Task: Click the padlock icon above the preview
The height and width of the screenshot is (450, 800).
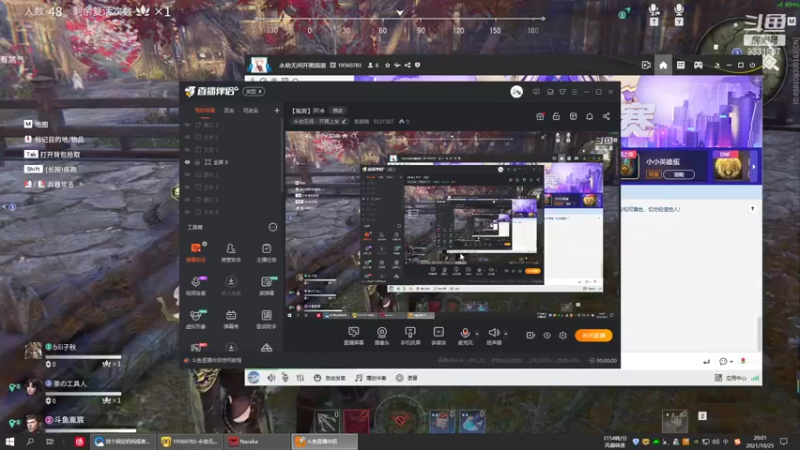Action: coord(556,116)
